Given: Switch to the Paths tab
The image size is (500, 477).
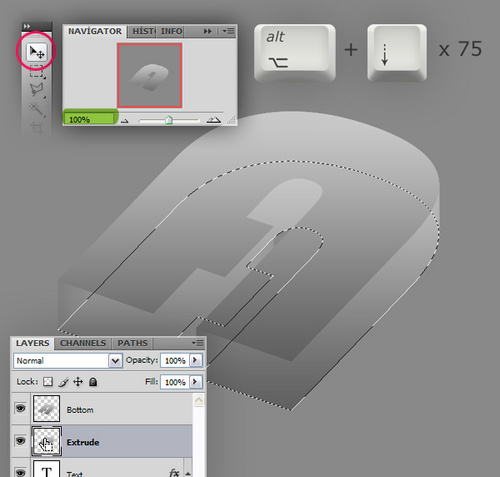Looking at the screenshot, I should [132, 343].
